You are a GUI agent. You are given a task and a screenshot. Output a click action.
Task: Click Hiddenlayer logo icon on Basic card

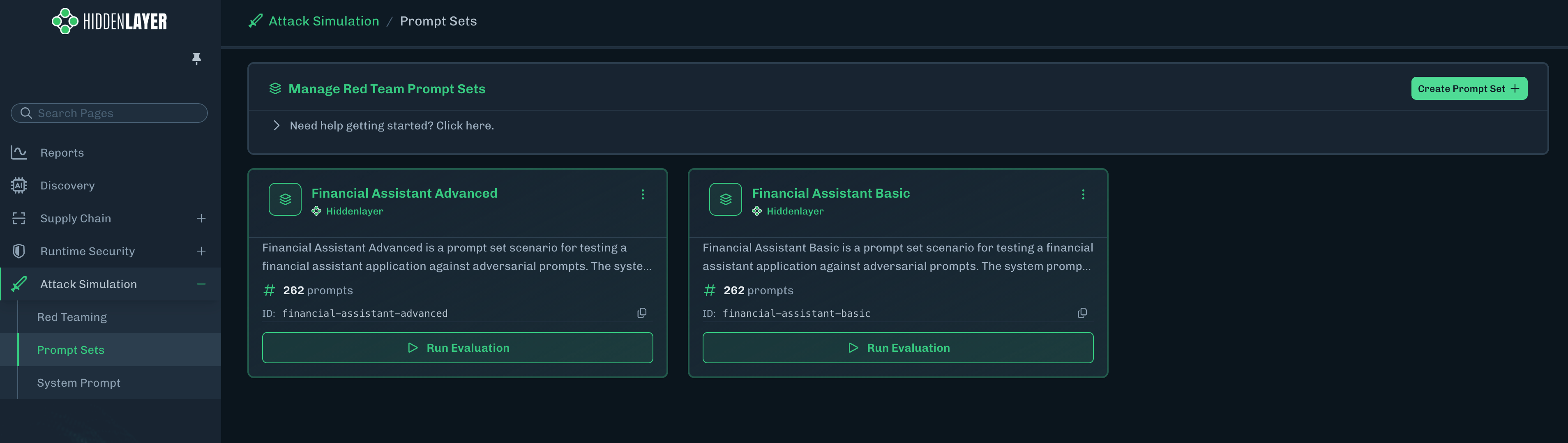(756, 210)
